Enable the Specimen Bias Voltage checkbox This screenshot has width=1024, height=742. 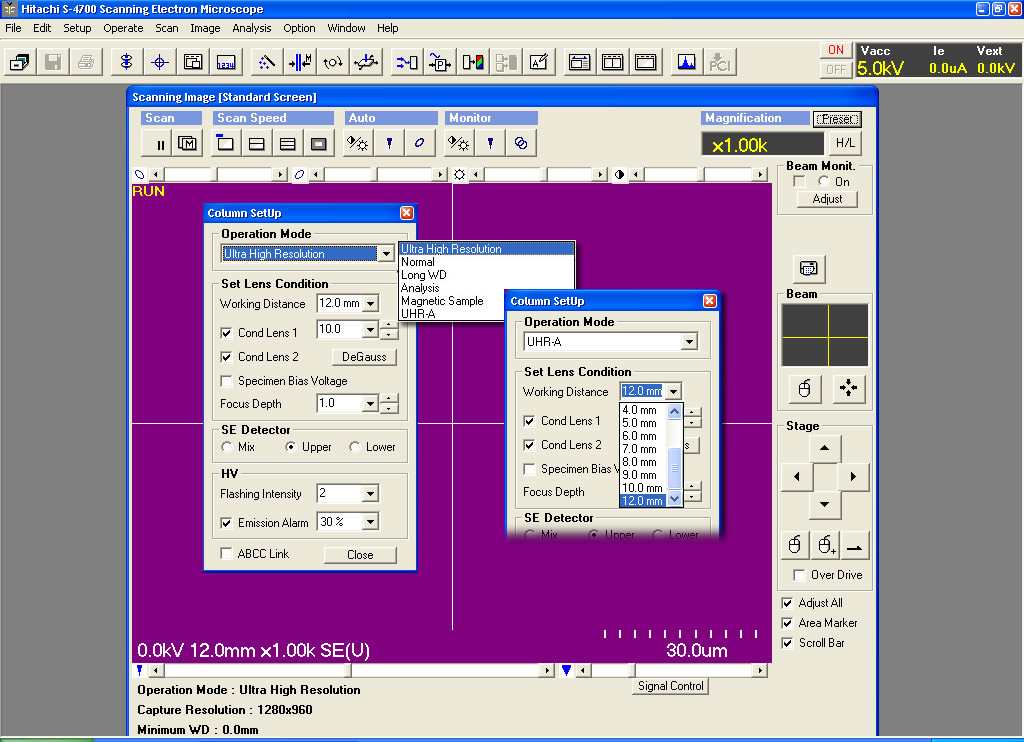click(x=227, y=381)
